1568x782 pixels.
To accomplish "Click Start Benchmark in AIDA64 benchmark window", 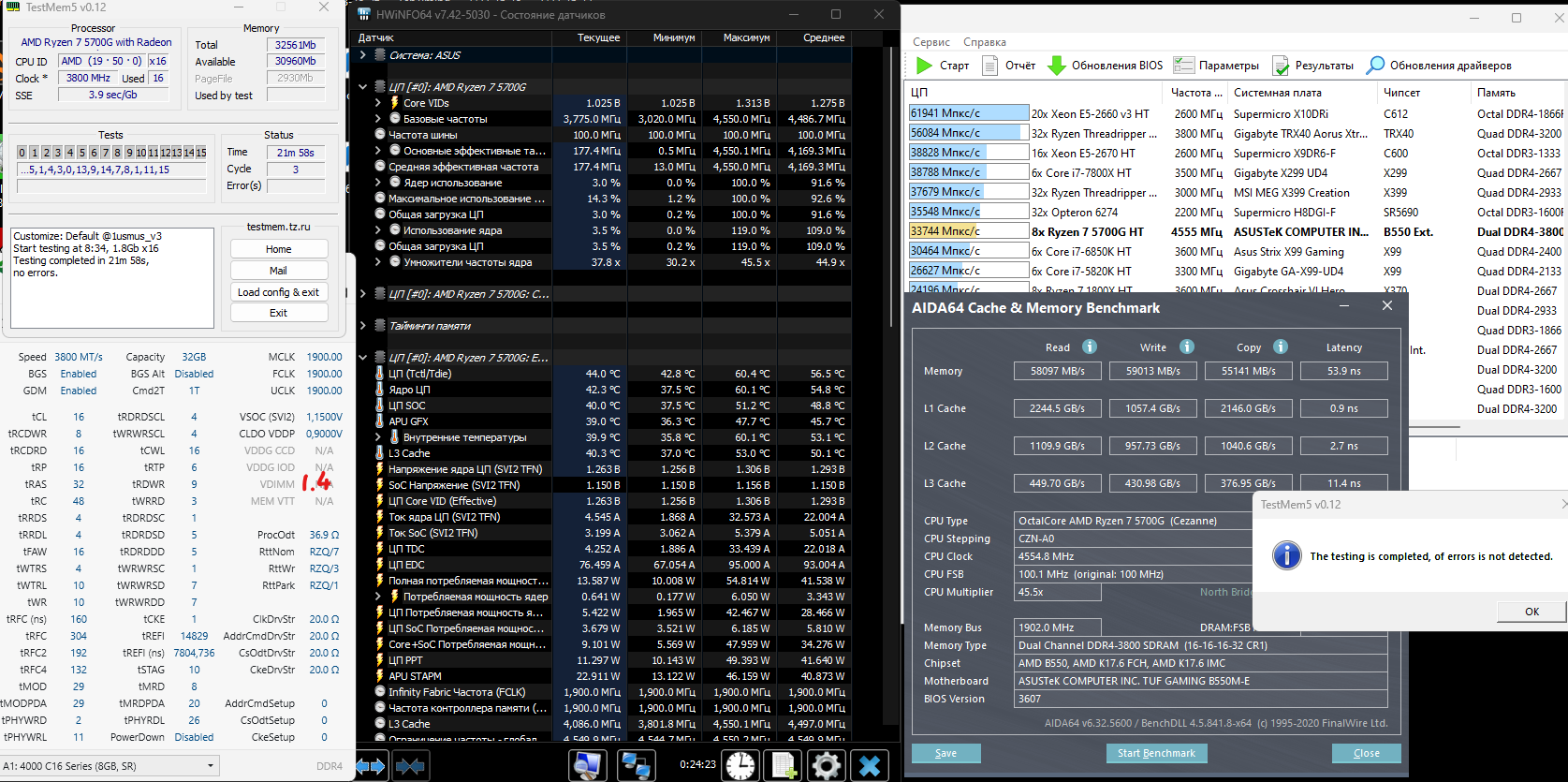I will pyautogui.click(x=1156, y=753).
